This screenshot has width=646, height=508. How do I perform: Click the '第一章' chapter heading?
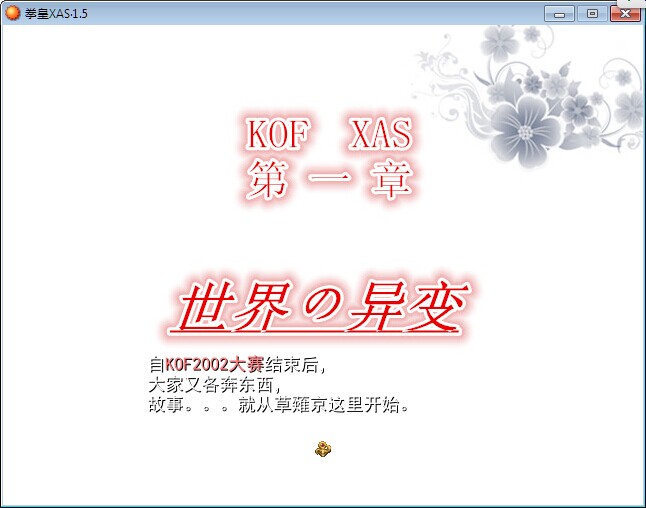330,180
